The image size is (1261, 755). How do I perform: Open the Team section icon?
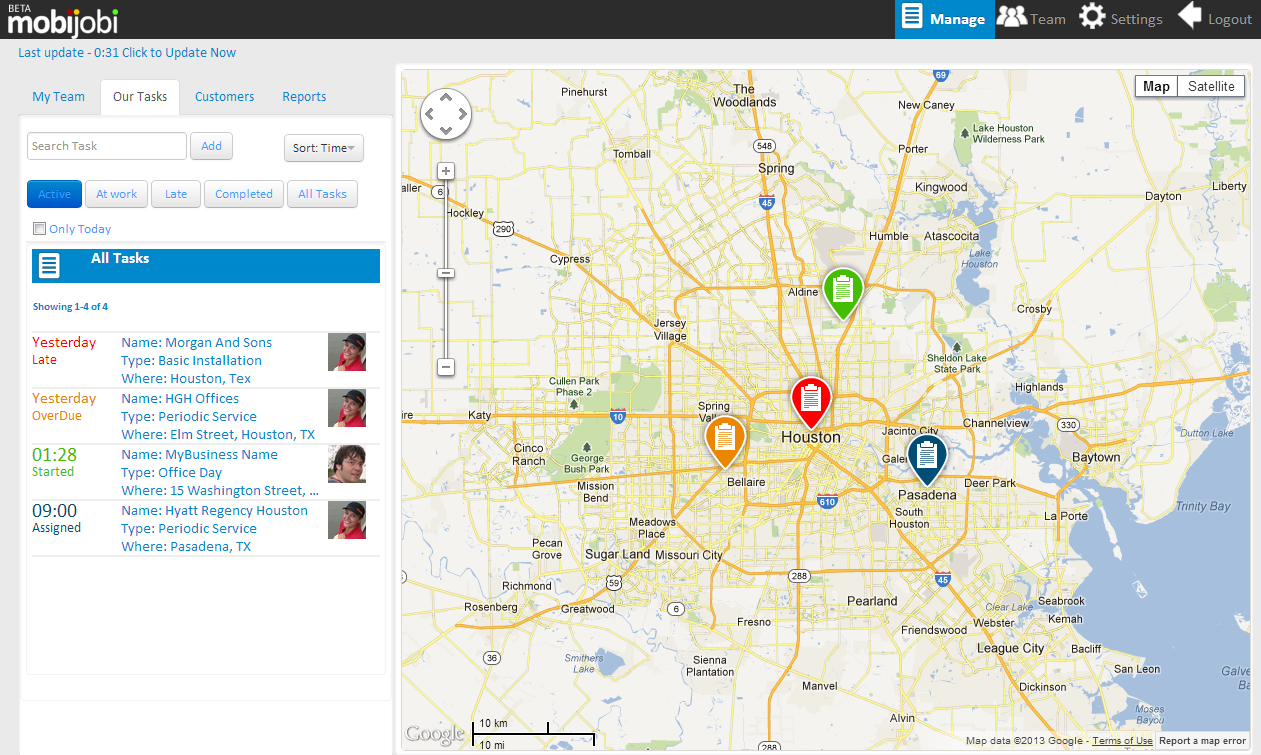[1013, 18]
